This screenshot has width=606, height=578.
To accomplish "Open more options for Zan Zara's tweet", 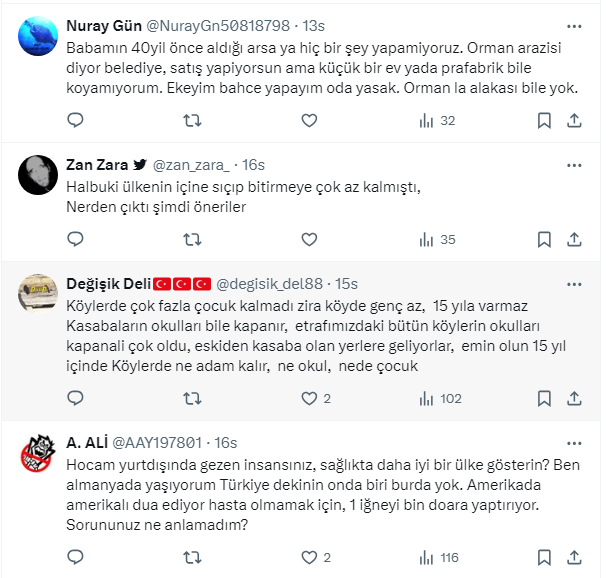I will click(575, 164).
